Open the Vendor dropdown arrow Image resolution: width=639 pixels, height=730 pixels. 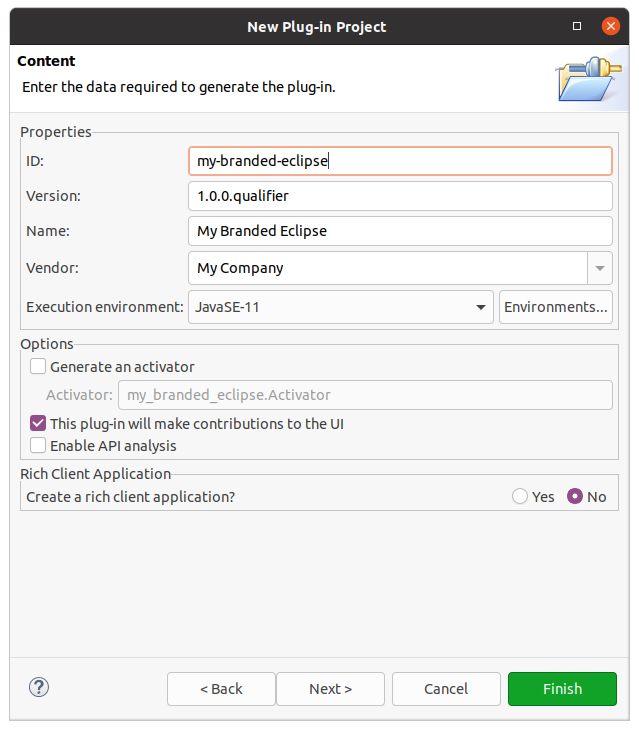pos(599,268)
